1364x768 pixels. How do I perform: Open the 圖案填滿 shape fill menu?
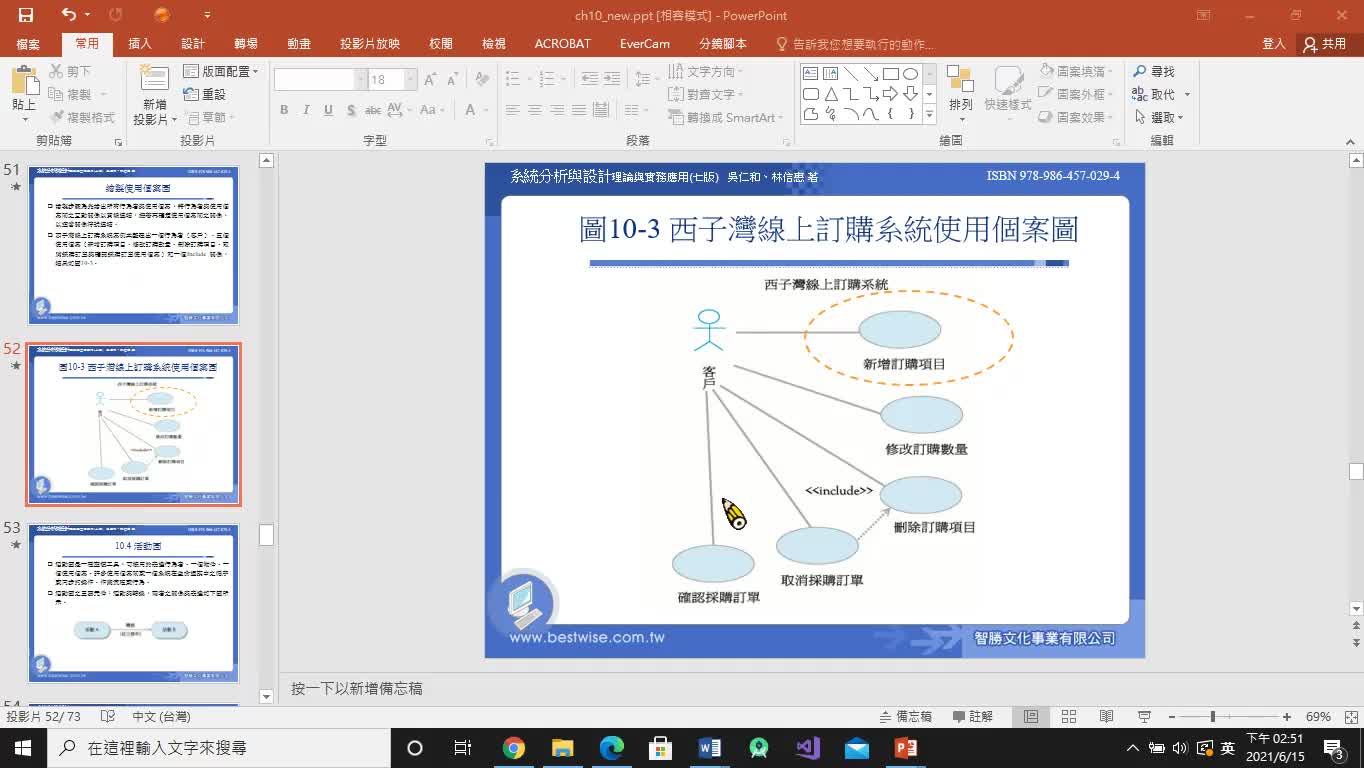click(x=1077, y=72)
